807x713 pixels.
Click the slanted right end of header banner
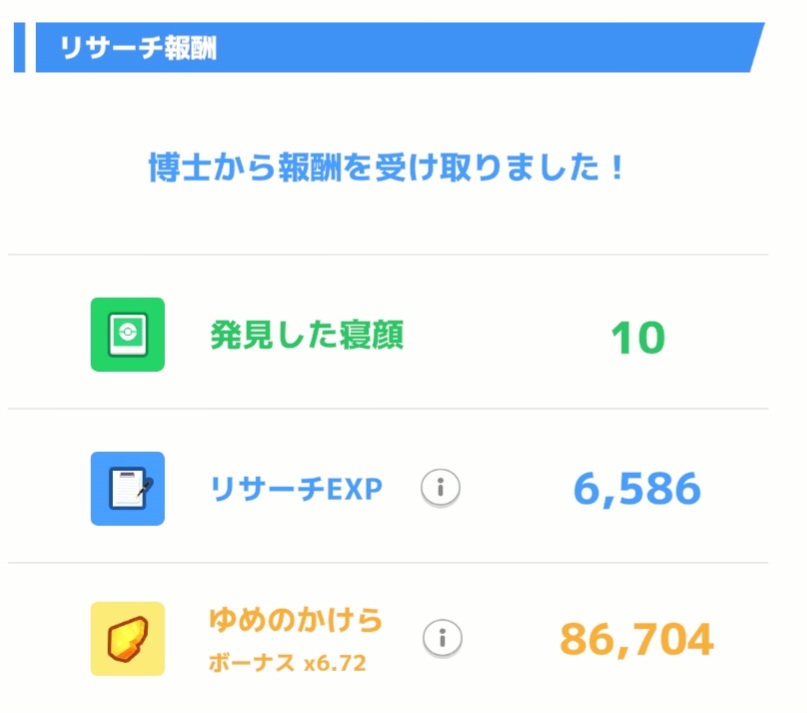[752, 47]
